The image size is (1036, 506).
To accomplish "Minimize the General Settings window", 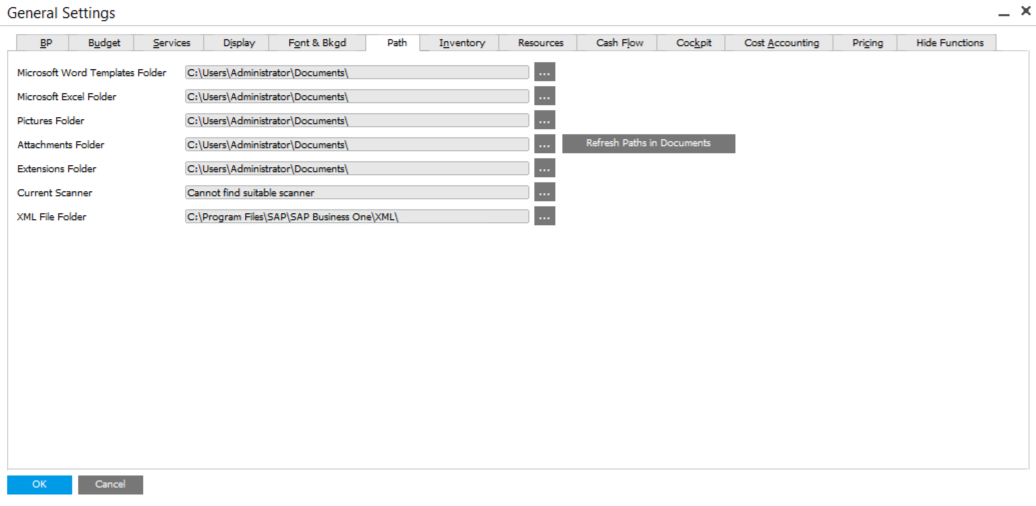I will (x=1003, y=12).
